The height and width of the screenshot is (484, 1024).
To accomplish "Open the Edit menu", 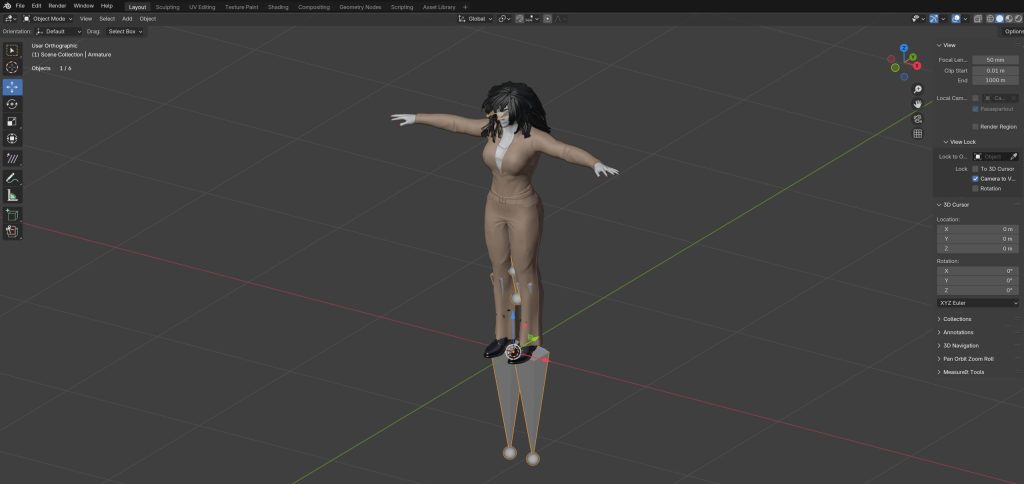I will (37, 6).
